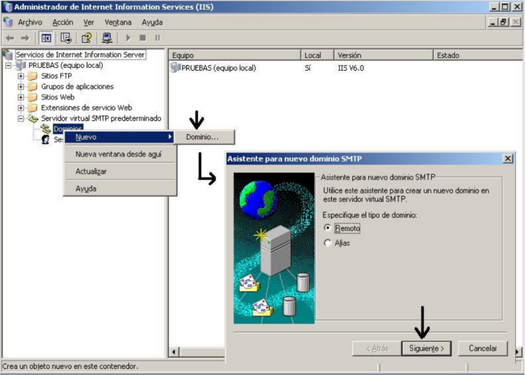Expand the Sitios FTP node

click(21, 76)
